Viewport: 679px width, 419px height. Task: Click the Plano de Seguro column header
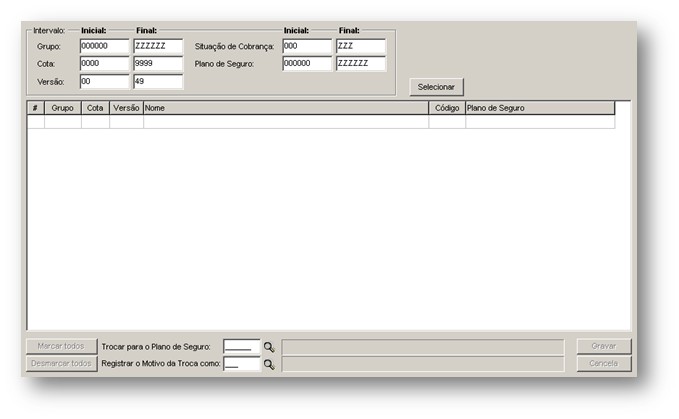(540, 108)
